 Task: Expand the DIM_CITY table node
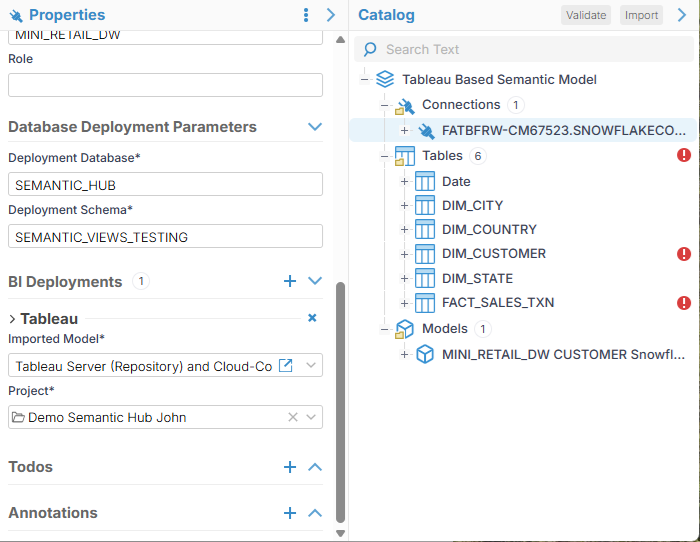pyautogui.click(x=404, y=205)
